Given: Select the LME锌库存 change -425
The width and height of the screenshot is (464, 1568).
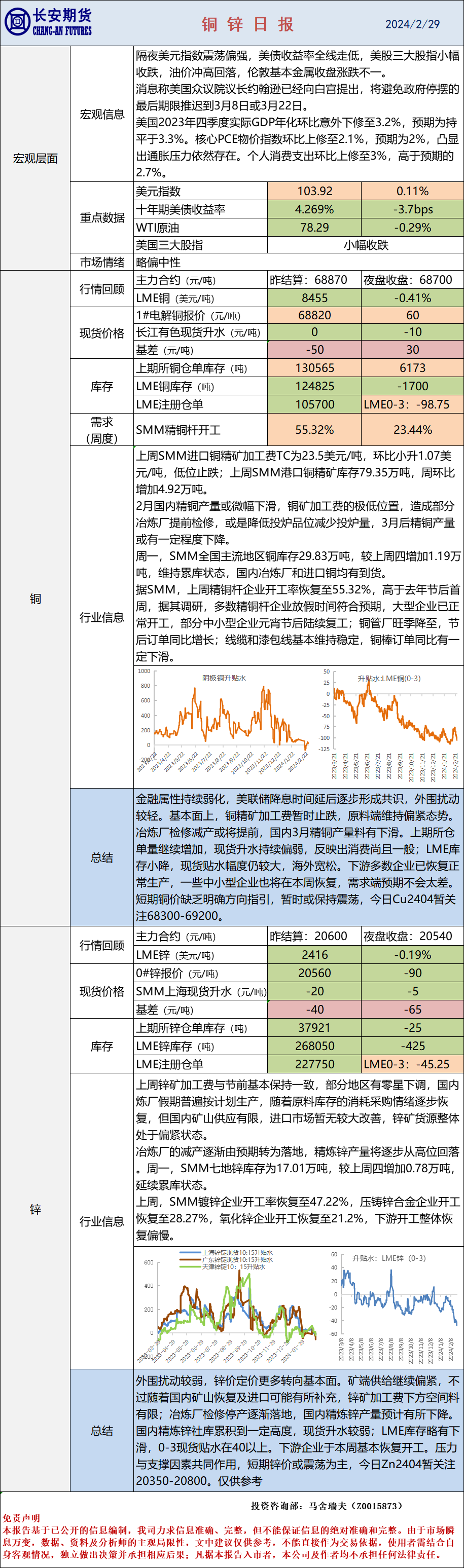Looking at the screenshot, I should point(412,1046).
